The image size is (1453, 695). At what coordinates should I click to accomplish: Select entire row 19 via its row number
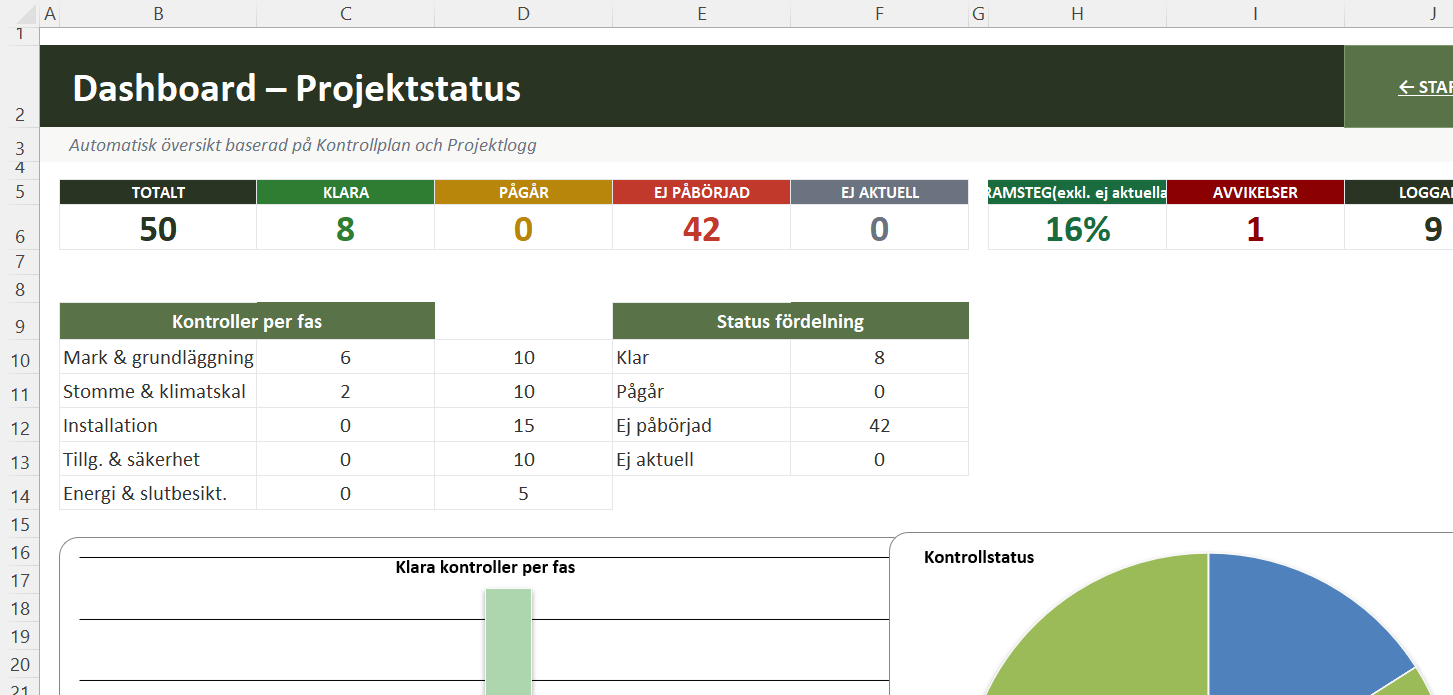pos(20,636)
